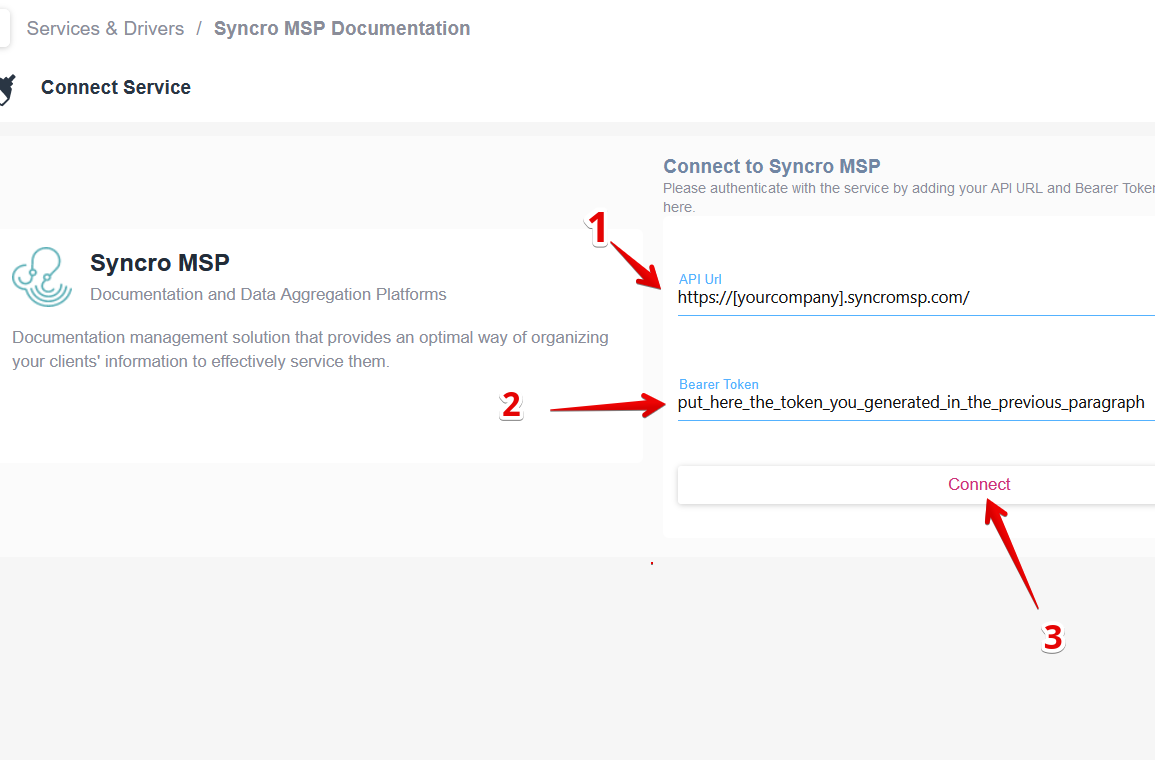Image resolution: width=1155 pixels, height=760 pixels.
Task: Click the plug icon beside Connect Service
Action: [x=8, y=89]
